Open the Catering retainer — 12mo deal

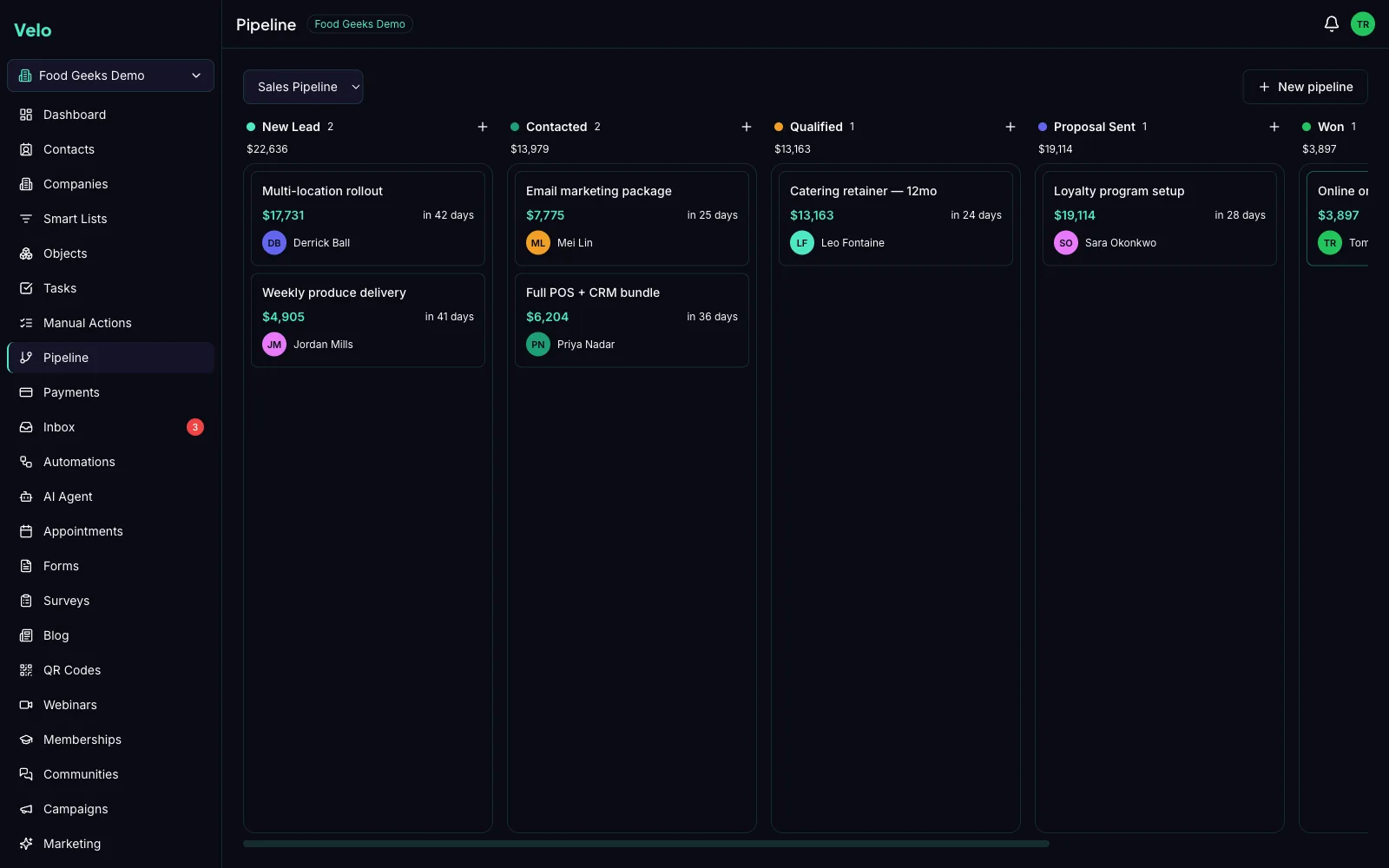896,218
